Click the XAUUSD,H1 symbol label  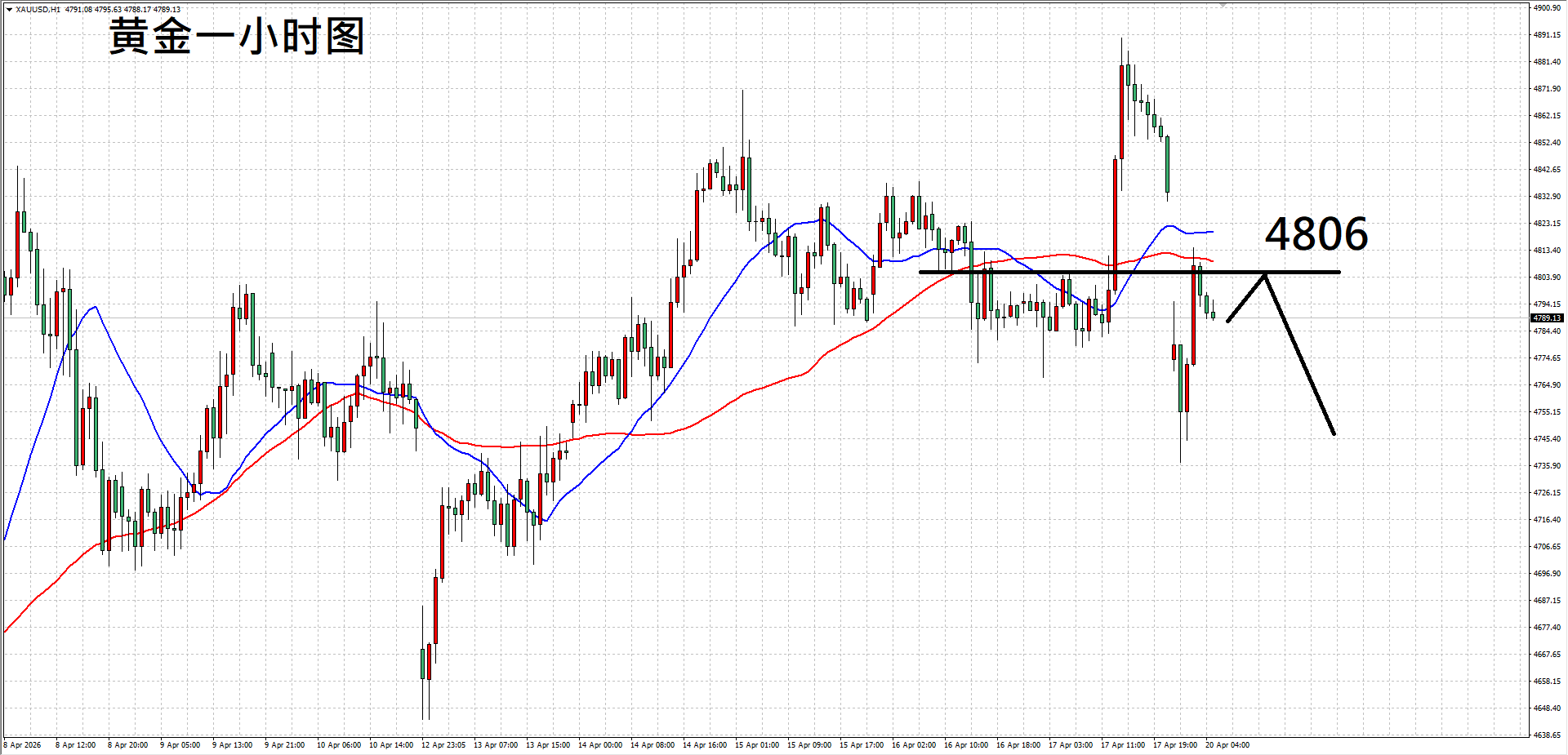pos(38,10)
